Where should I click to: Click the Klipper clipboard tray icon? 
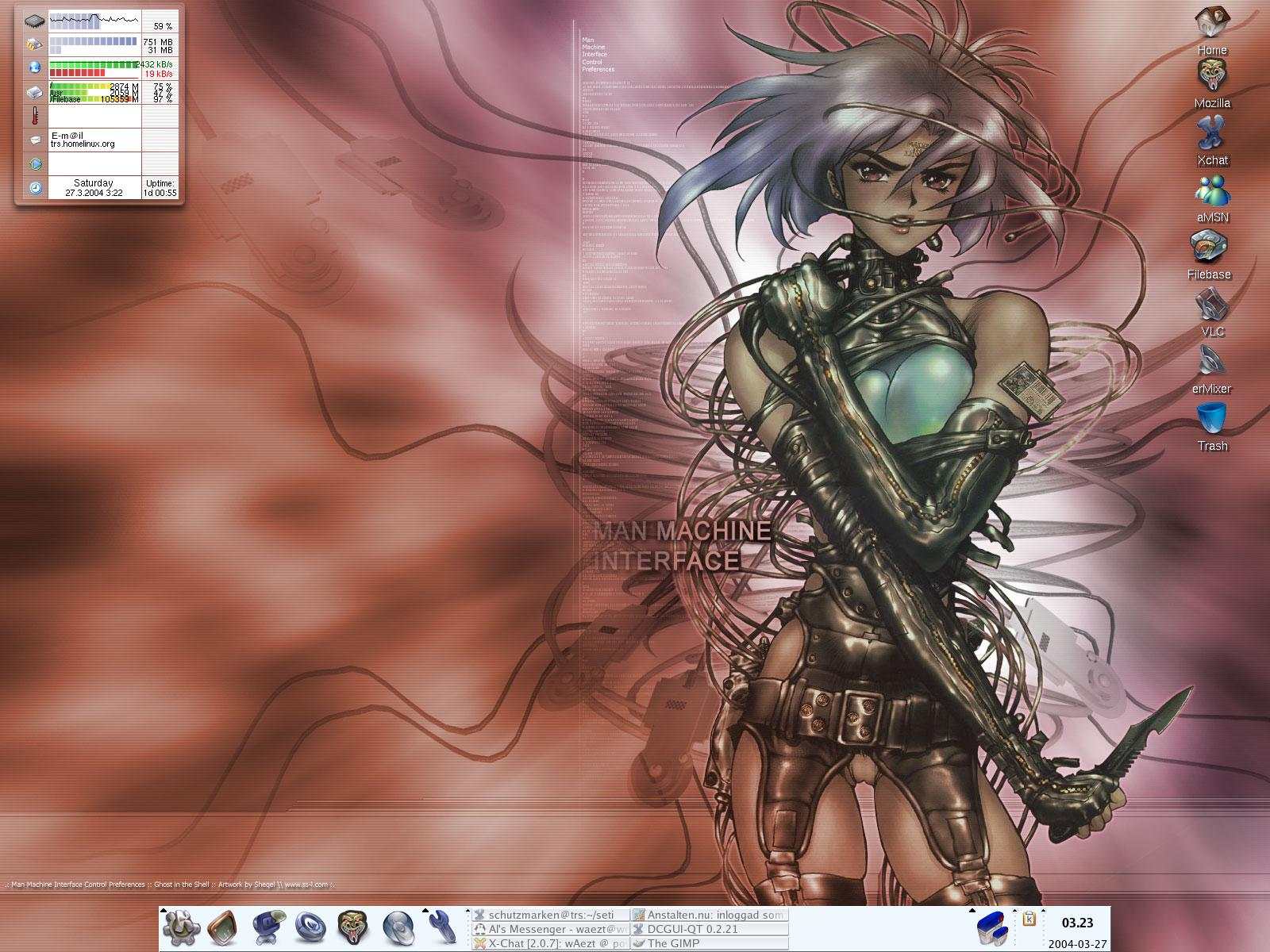click(x=1029, y=919)
